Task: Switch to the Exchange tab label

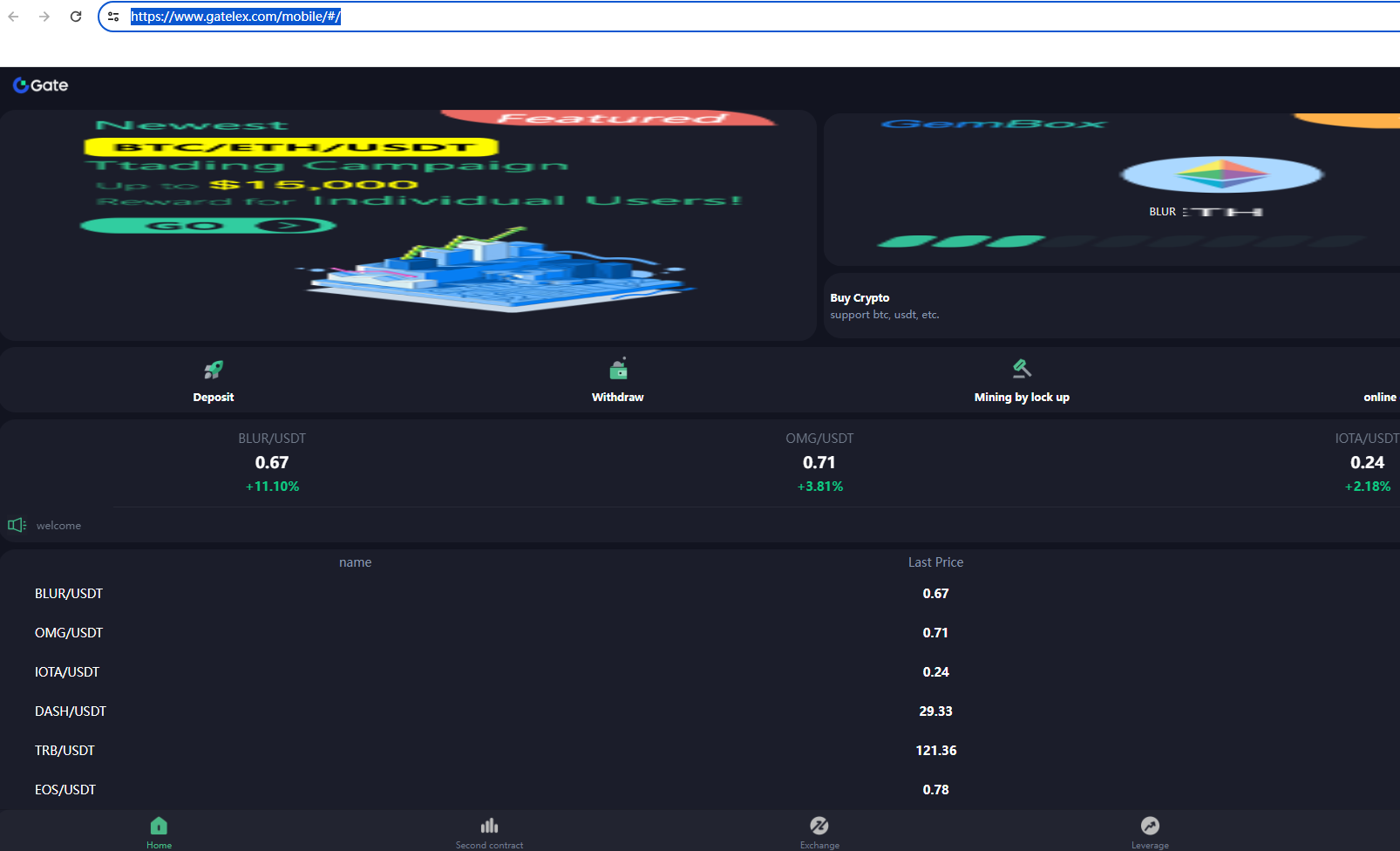Action: pyautogui.click(x=819, y=845)
